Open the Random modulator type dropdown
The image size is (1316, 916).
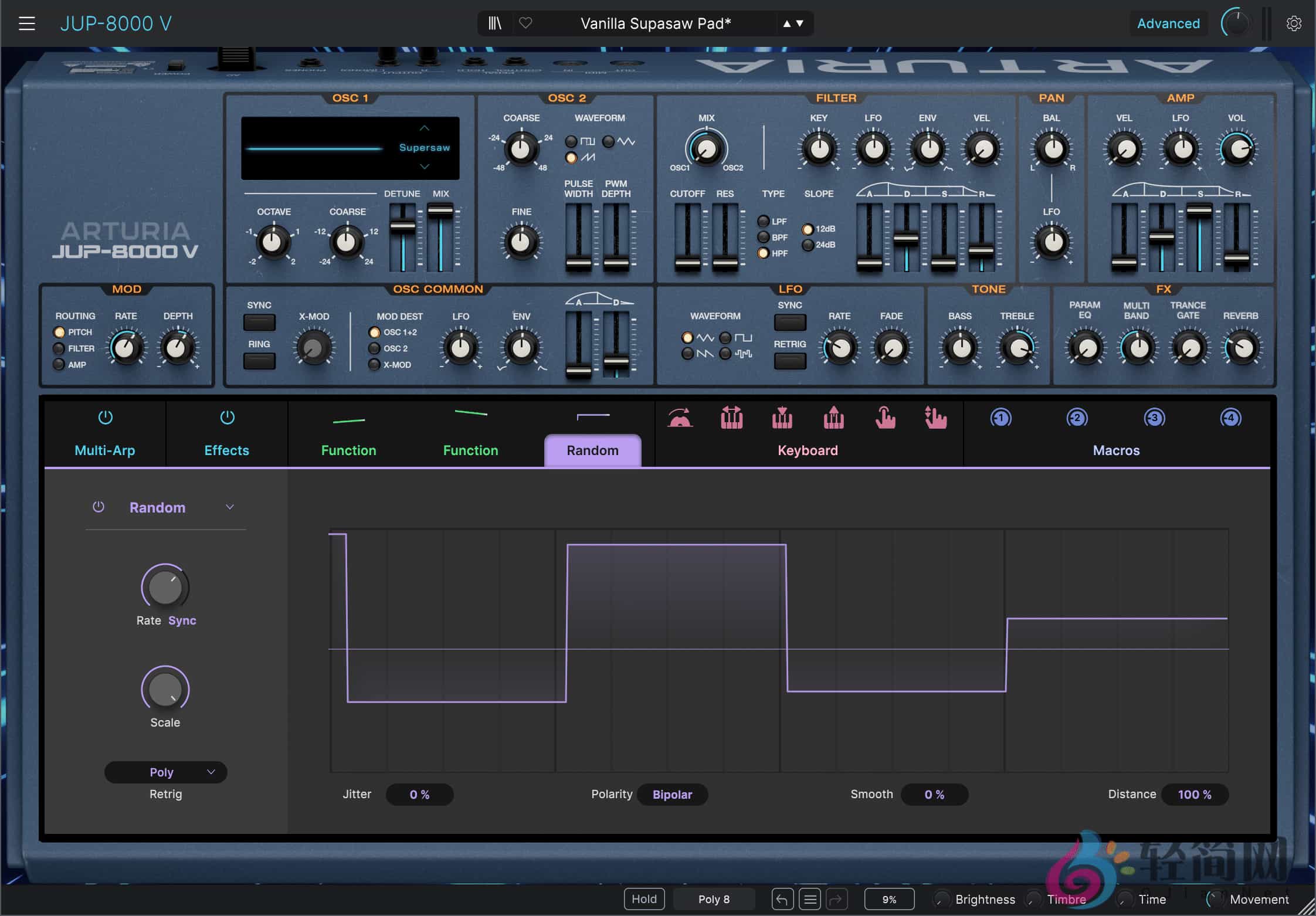tap(230, 507)
